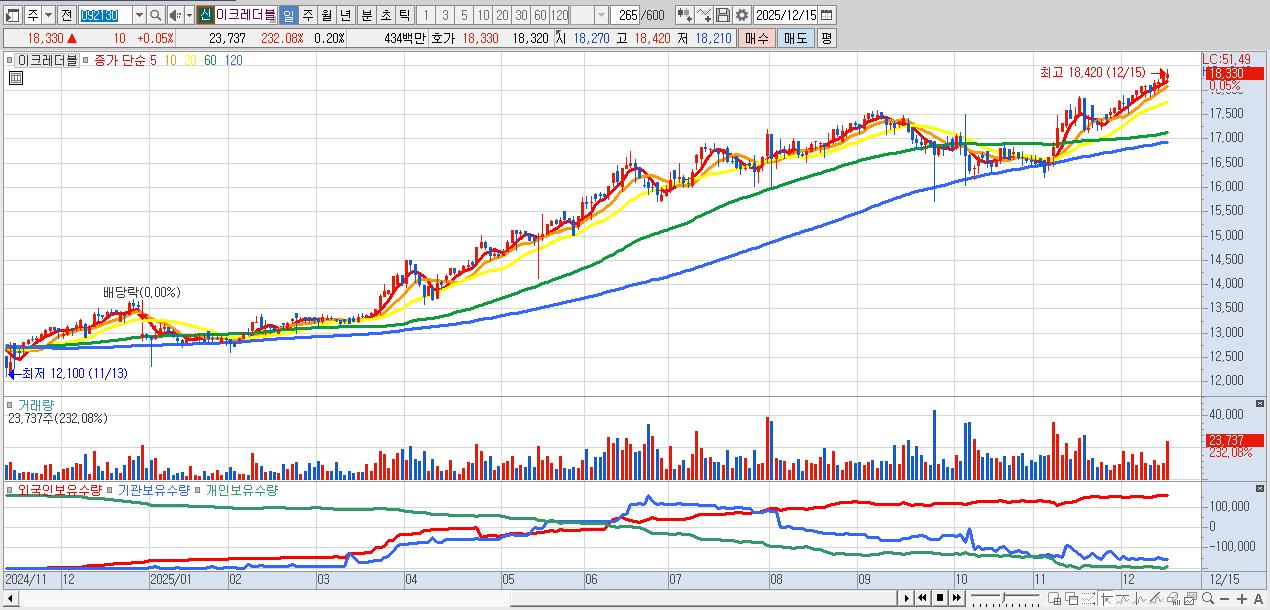Image resolution: width=1270 pixels, height=610 pixels.
Task: Switch to the 틱 tick chart
Action: tap(404, 15)
